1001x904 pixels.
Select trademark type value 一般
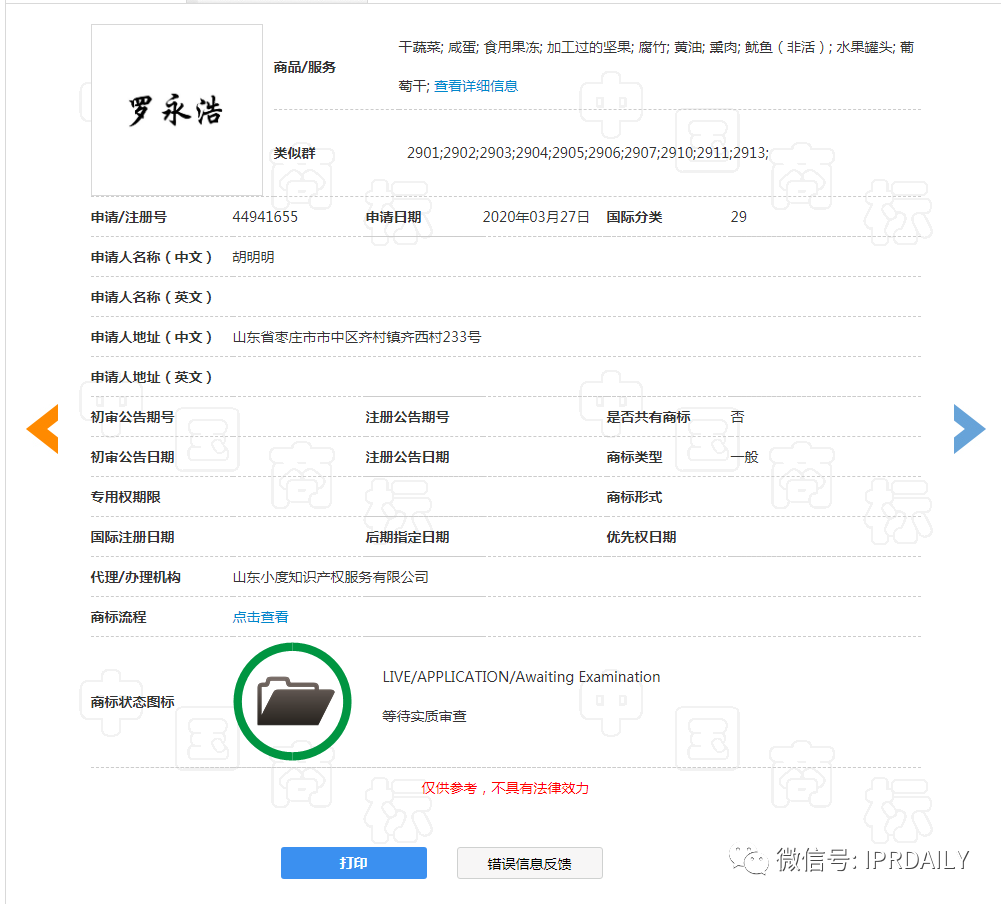point(744,457)
